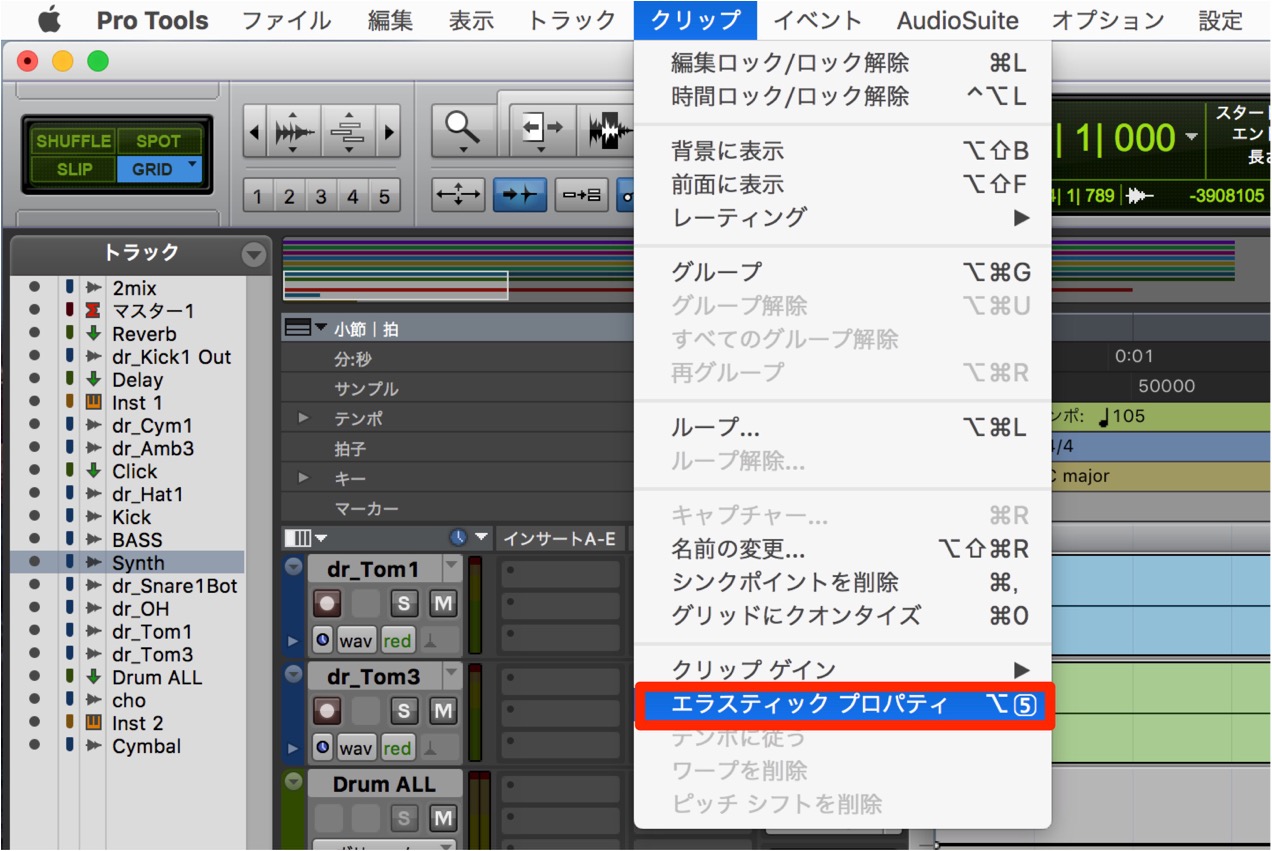
Task: Recall zoom preset 5
Action: (x=384, y=196)
